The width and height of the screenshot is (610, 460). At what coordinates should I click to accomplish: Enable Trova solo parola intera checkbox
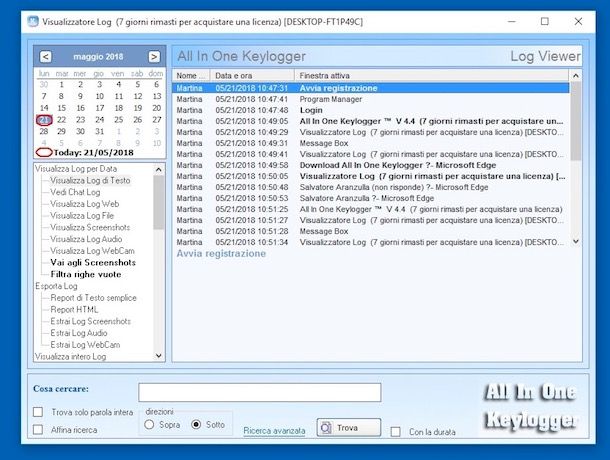coord(38,412)
